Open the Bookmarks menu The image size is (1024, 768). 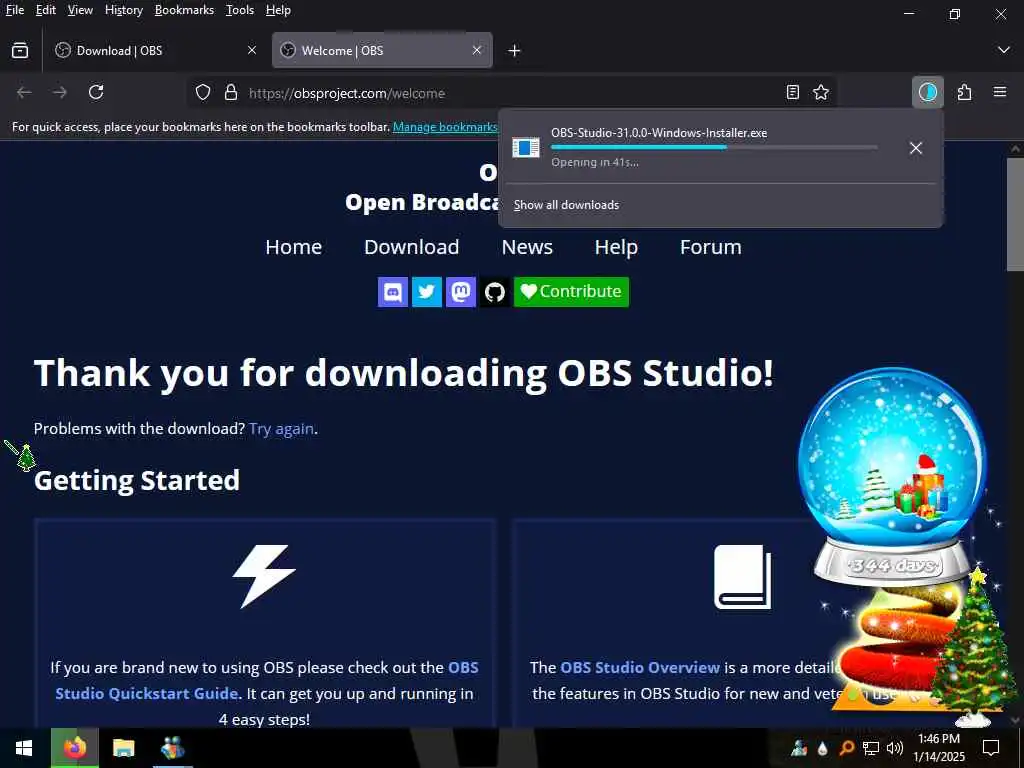[184, 10]
